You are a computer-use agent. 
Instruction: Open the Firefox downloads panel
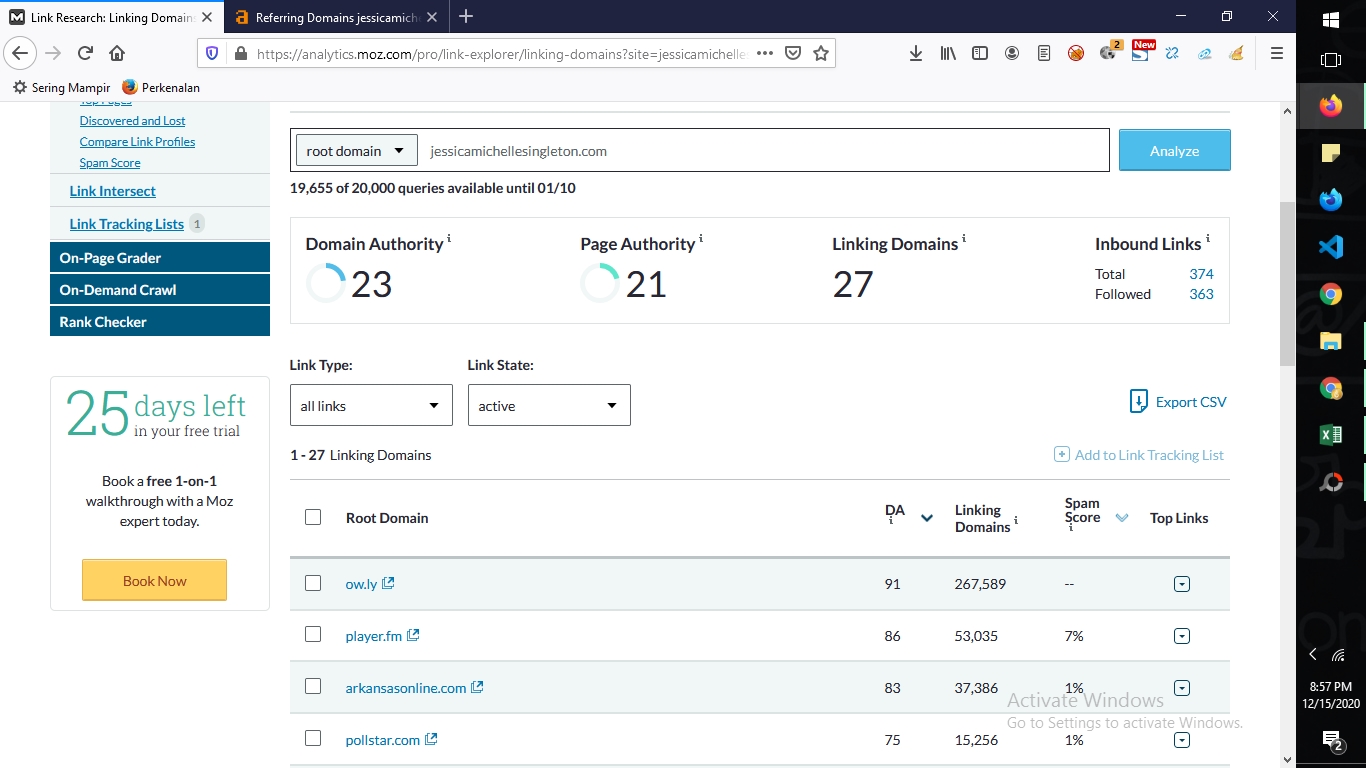tap(916, 53)
